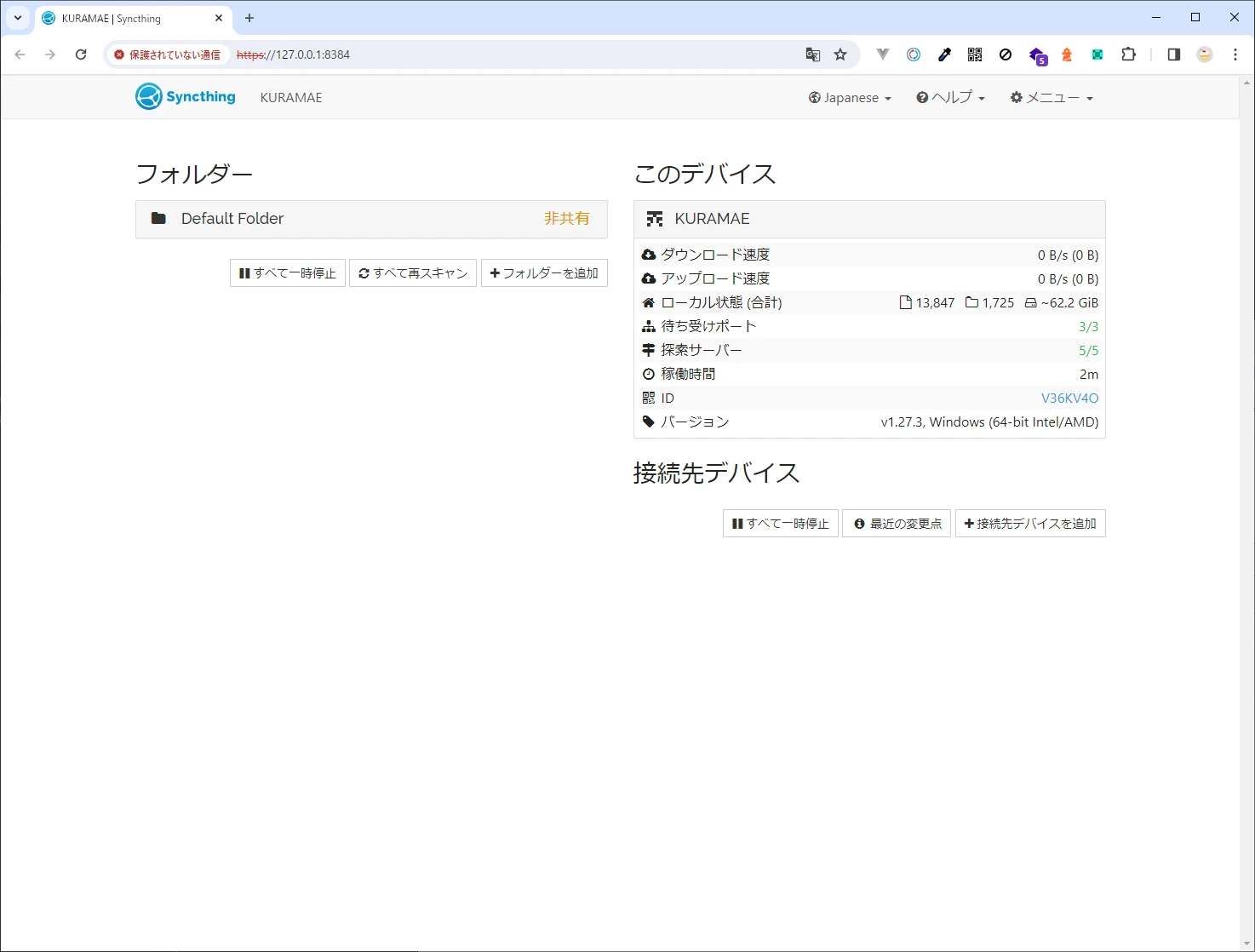Open the Chrome three-dot menu
Image resolution: width=1255 pixels, height=952 pixels.
(1235, 54)
